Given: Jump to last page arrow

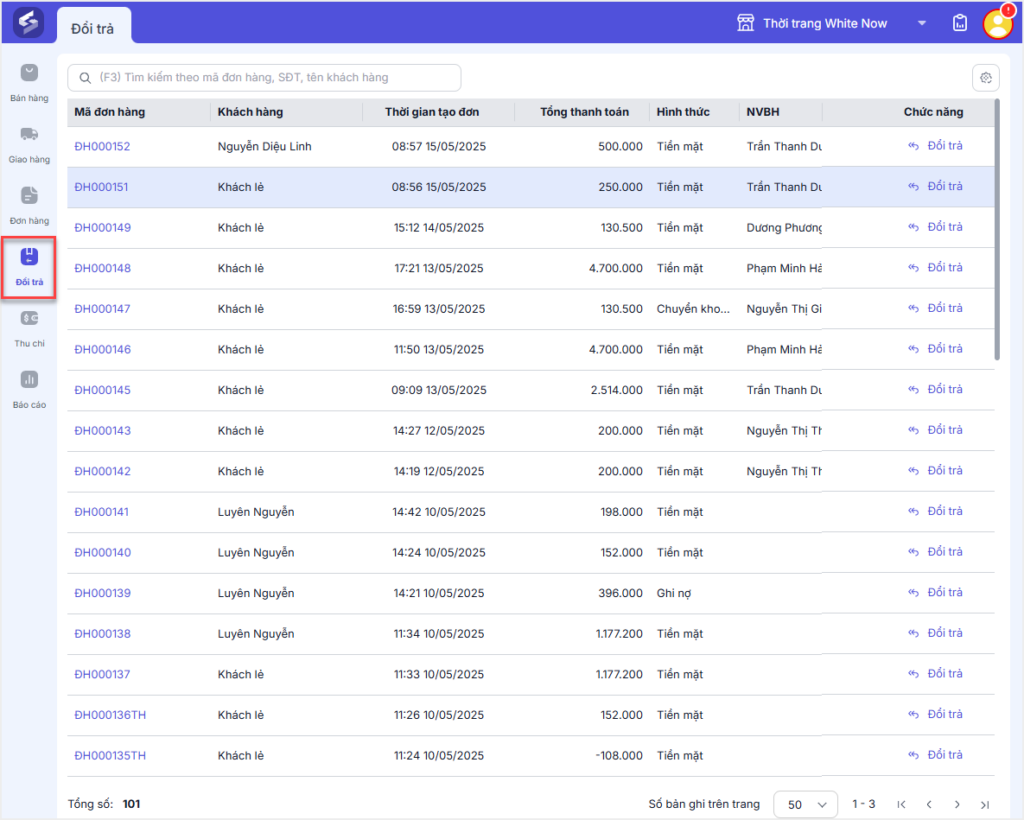Looking at the screenshot, I should [985, 804].
